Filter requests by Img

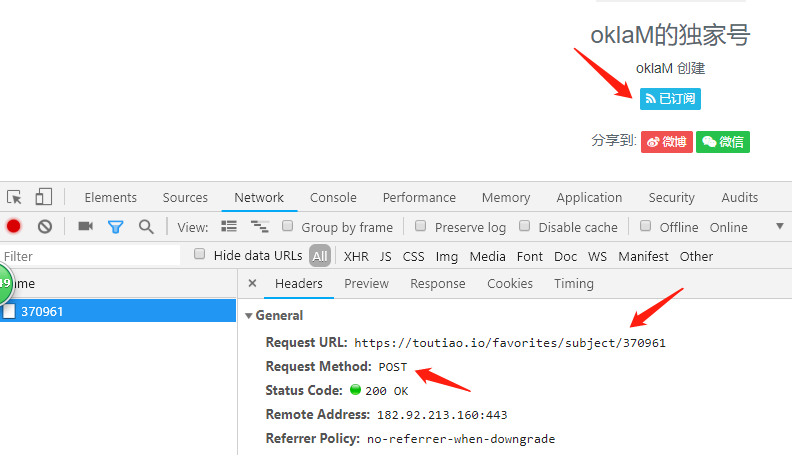pyautogui.click(x=447, y=257)
